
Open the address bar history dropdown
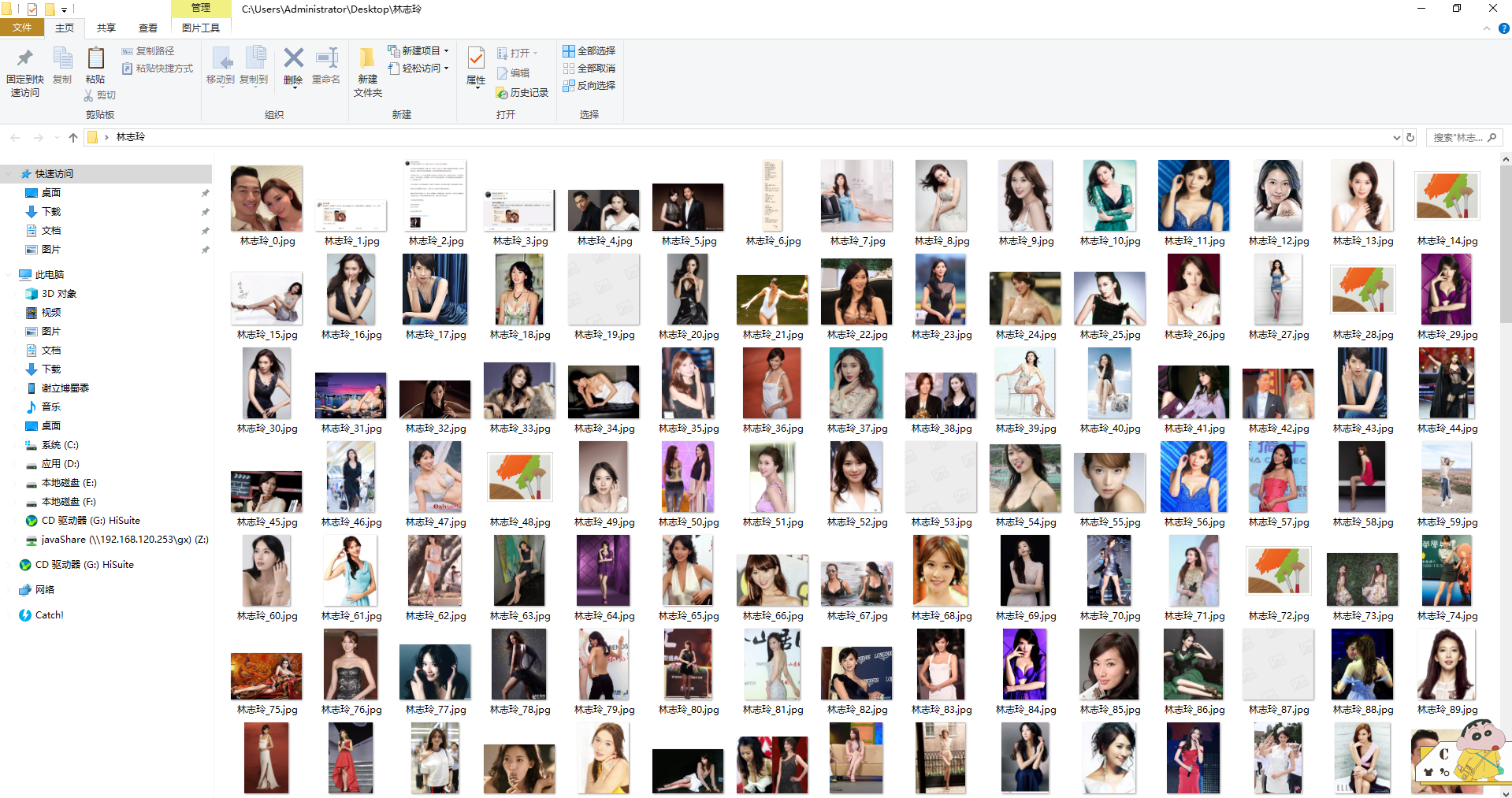tap(1396, 137)
